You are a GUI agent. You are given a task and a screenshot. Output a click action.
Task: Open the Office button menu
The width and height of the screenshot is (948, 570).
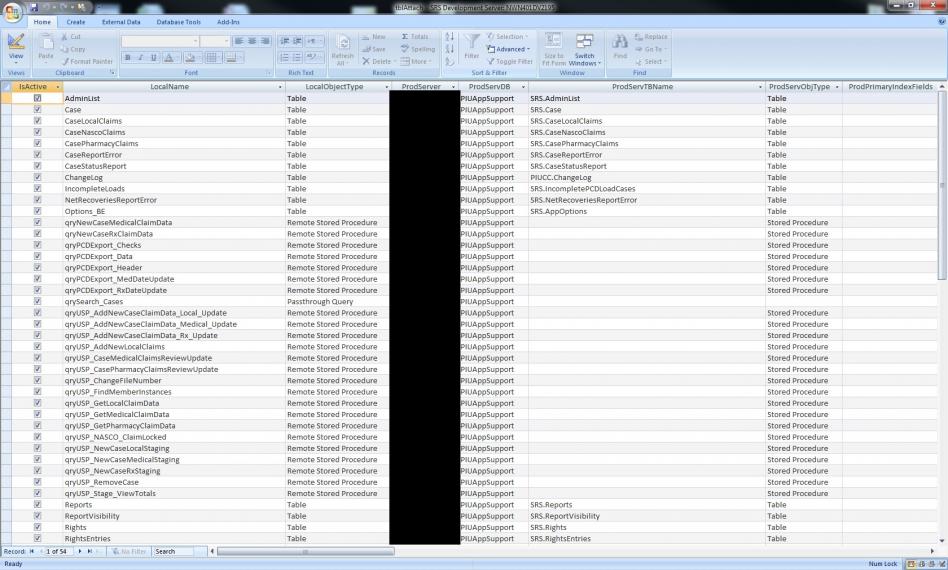tap(12, 11)
